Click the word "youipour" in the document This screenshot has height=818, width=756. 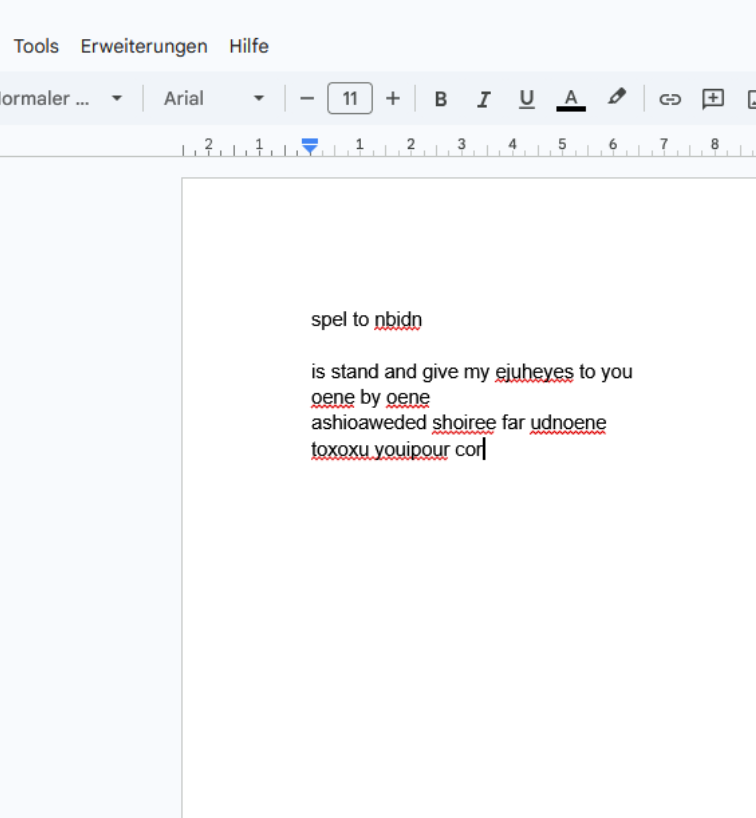[412, 450]
